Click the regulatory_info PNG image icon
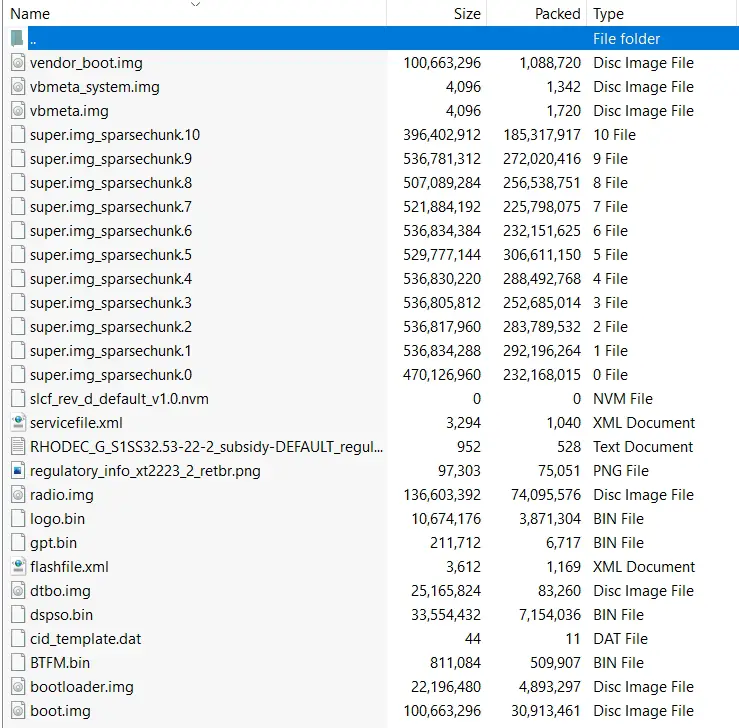739x728 pixels. pos(18,470)
